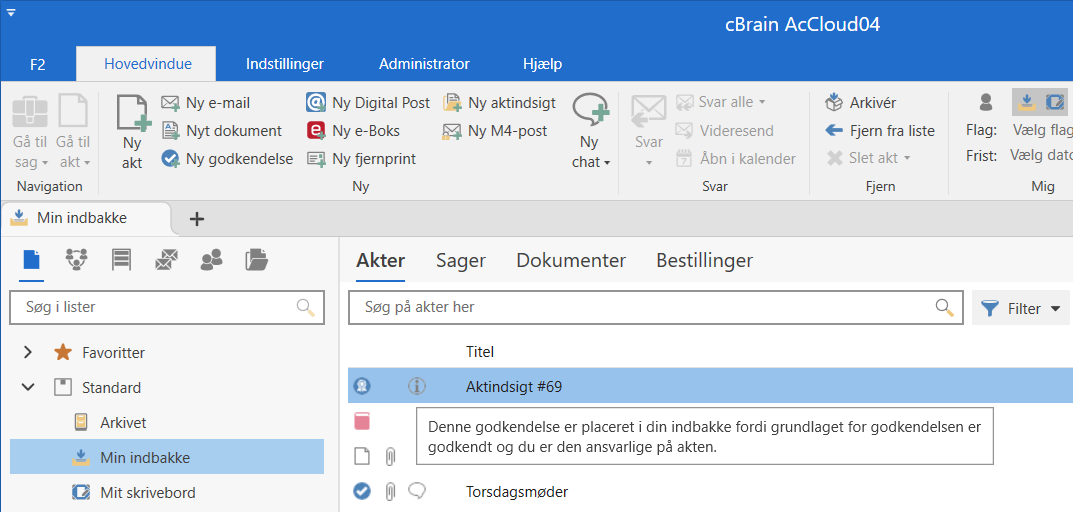The image size is (1073, 512).
Task: Open the Ny chat dropdown
Action: coord(590,161)
